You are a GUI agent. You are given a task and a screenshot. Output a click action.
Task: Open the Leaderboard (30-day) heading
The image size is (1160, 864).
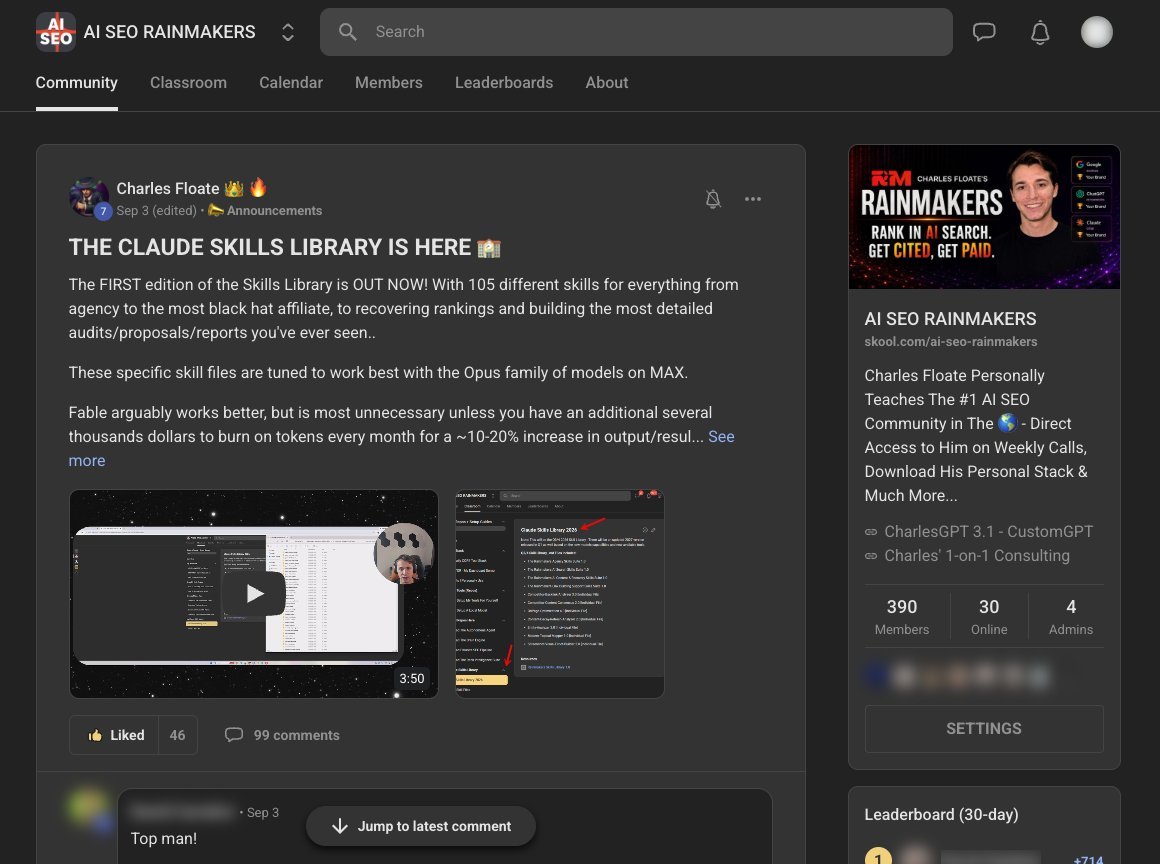pyautogui.click(x=942, y=814)
